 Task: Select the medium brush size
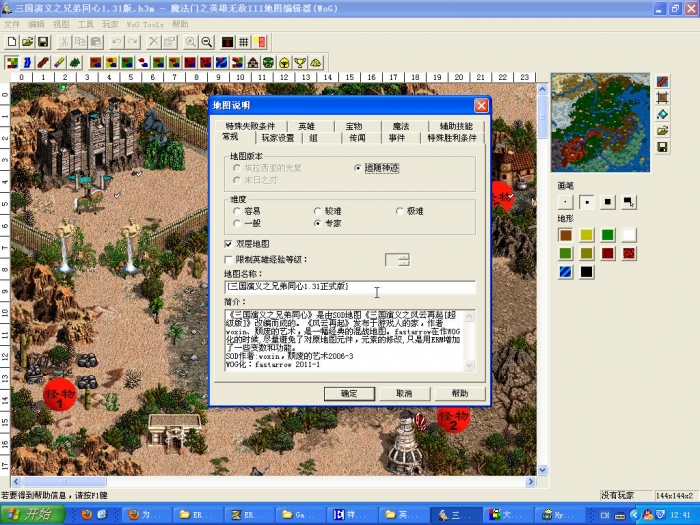[x=587, y=202]
